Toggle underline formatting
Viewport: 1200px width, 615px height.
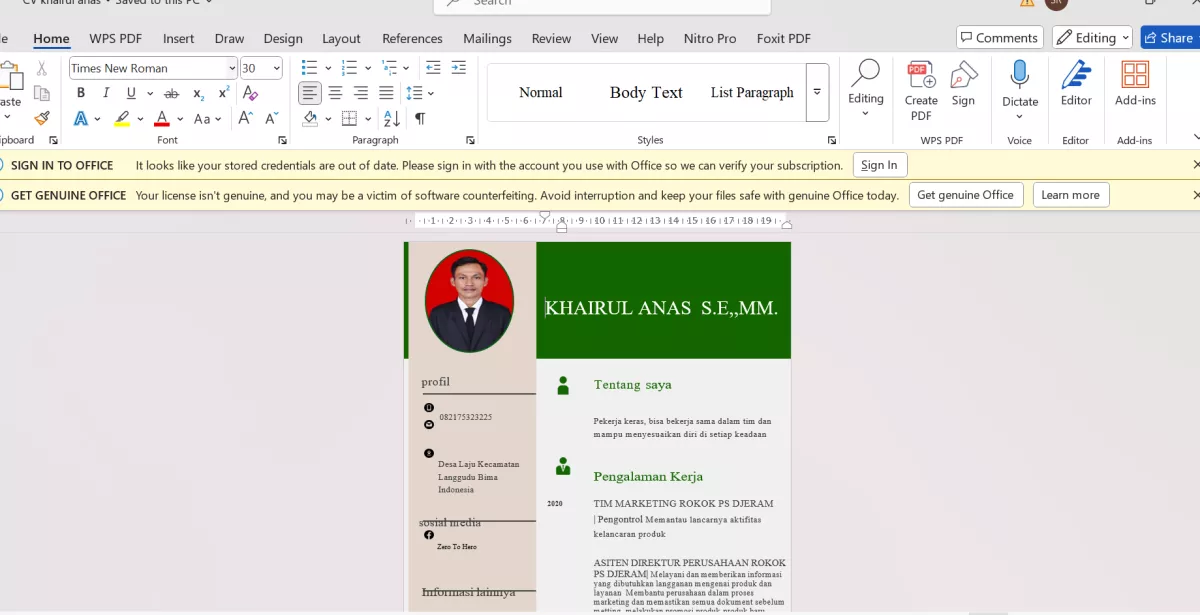tap(131, 93)
